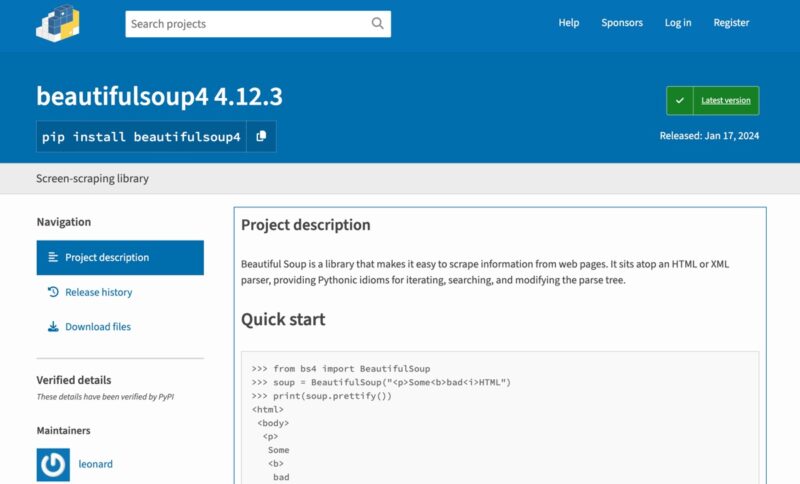Click the Project description list icon

click(x=53, y=257)
